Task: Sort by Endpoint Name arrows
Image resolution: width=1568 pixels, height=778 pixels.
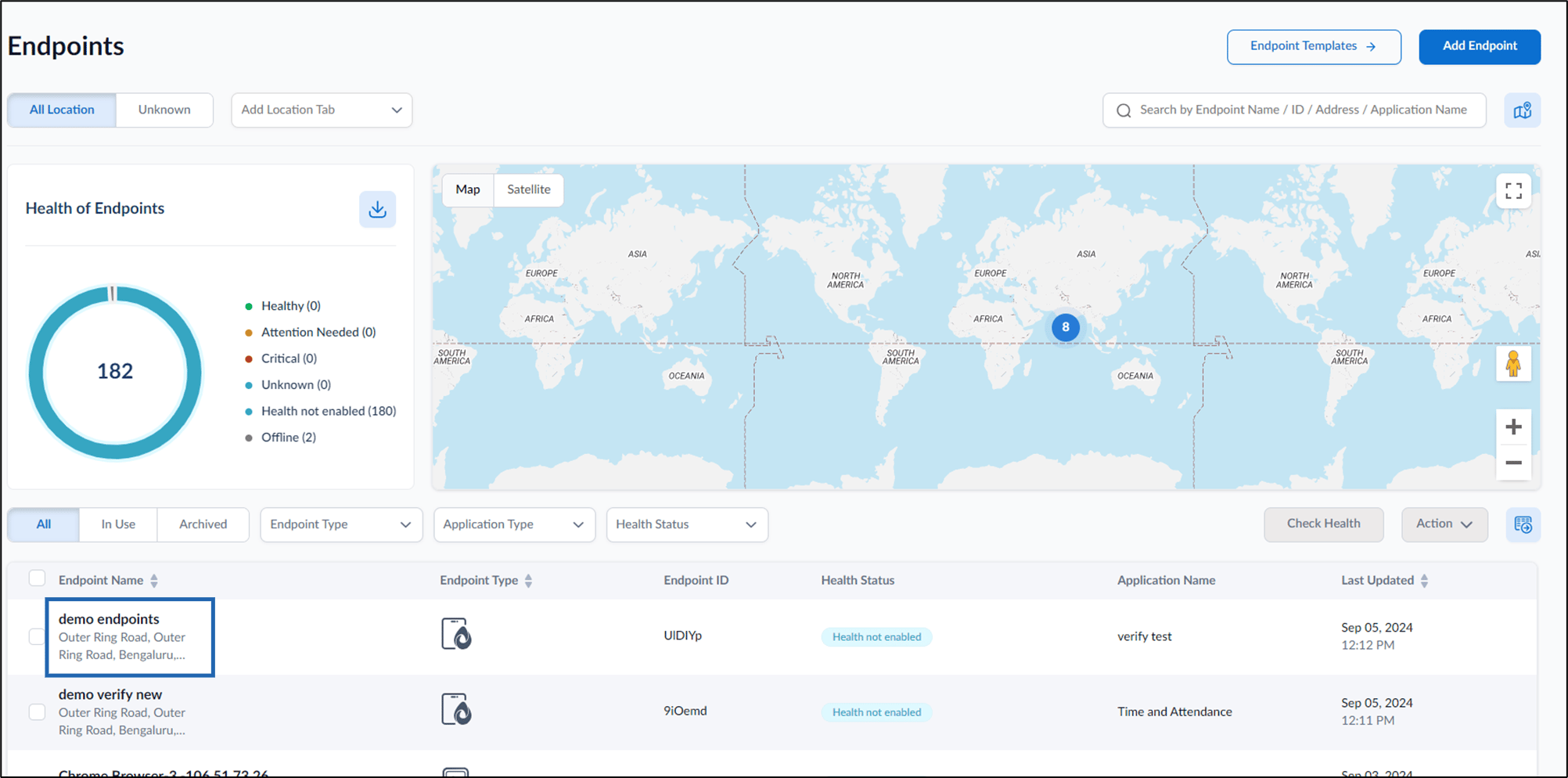Action: (154, 581)
